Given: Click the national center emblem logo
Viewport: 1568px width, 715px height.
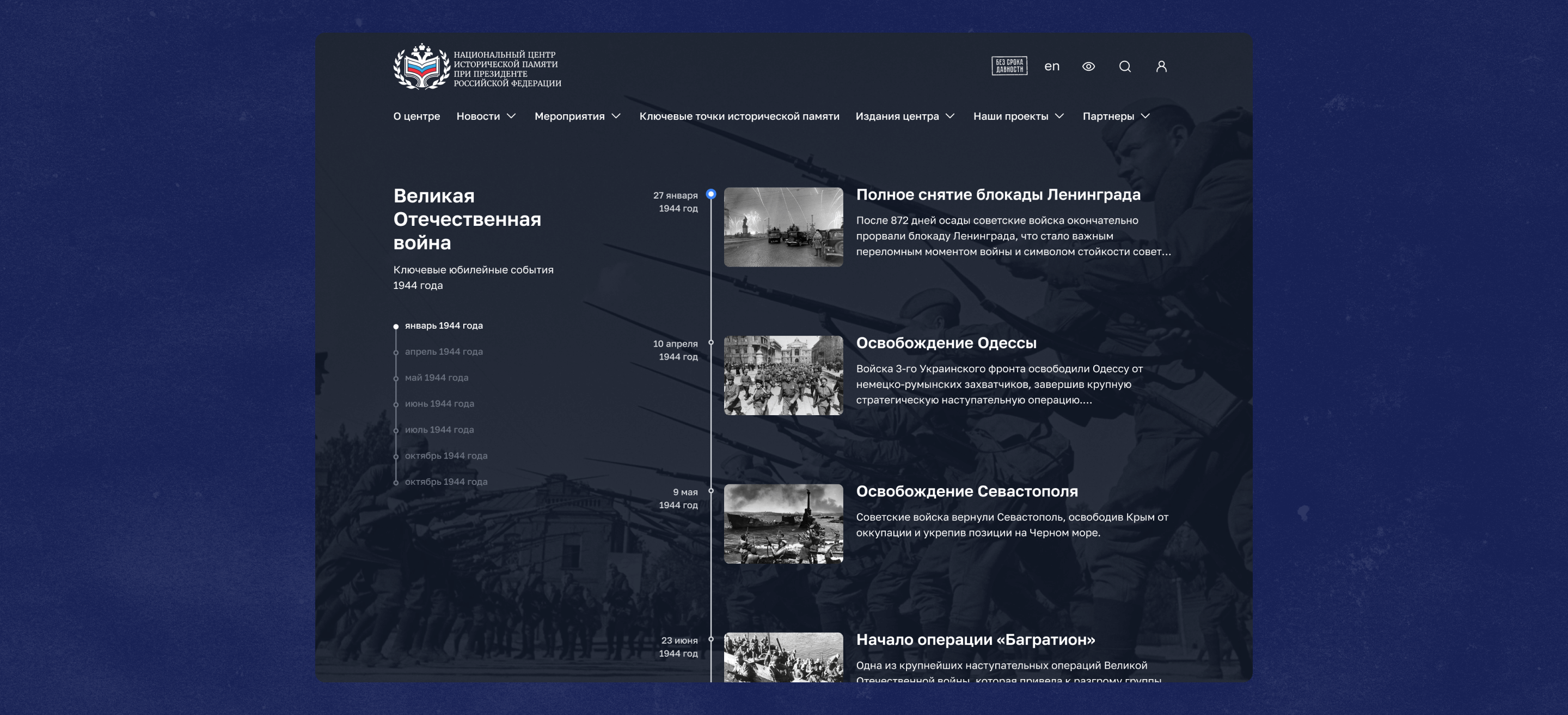Looking at the screenshot, I should click(422, 67).
